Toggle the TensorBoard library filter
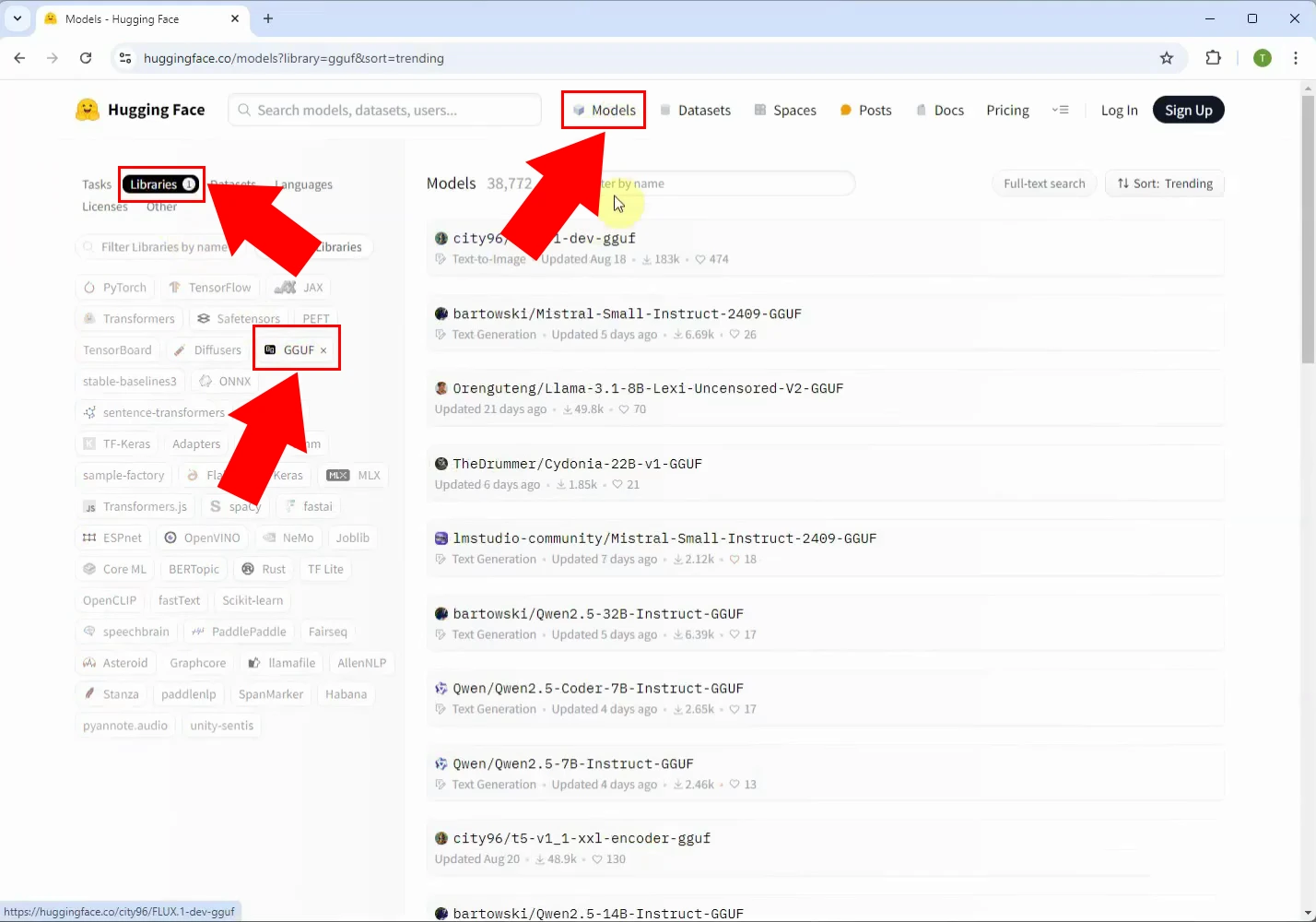1316x922 pixels. (117, 350)
